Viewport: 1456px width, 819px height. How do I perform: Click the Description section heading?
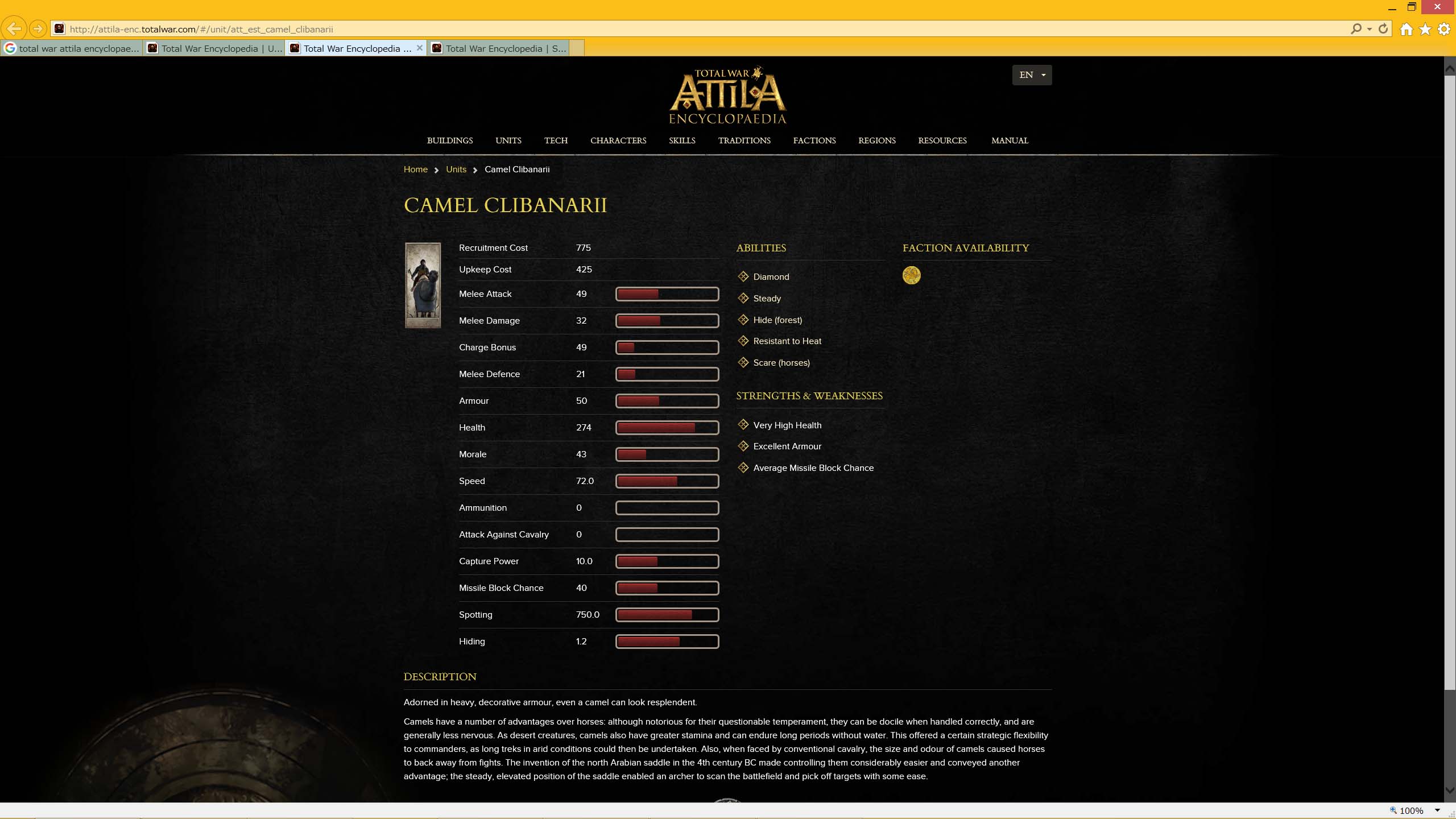click(x=440, y=677)
